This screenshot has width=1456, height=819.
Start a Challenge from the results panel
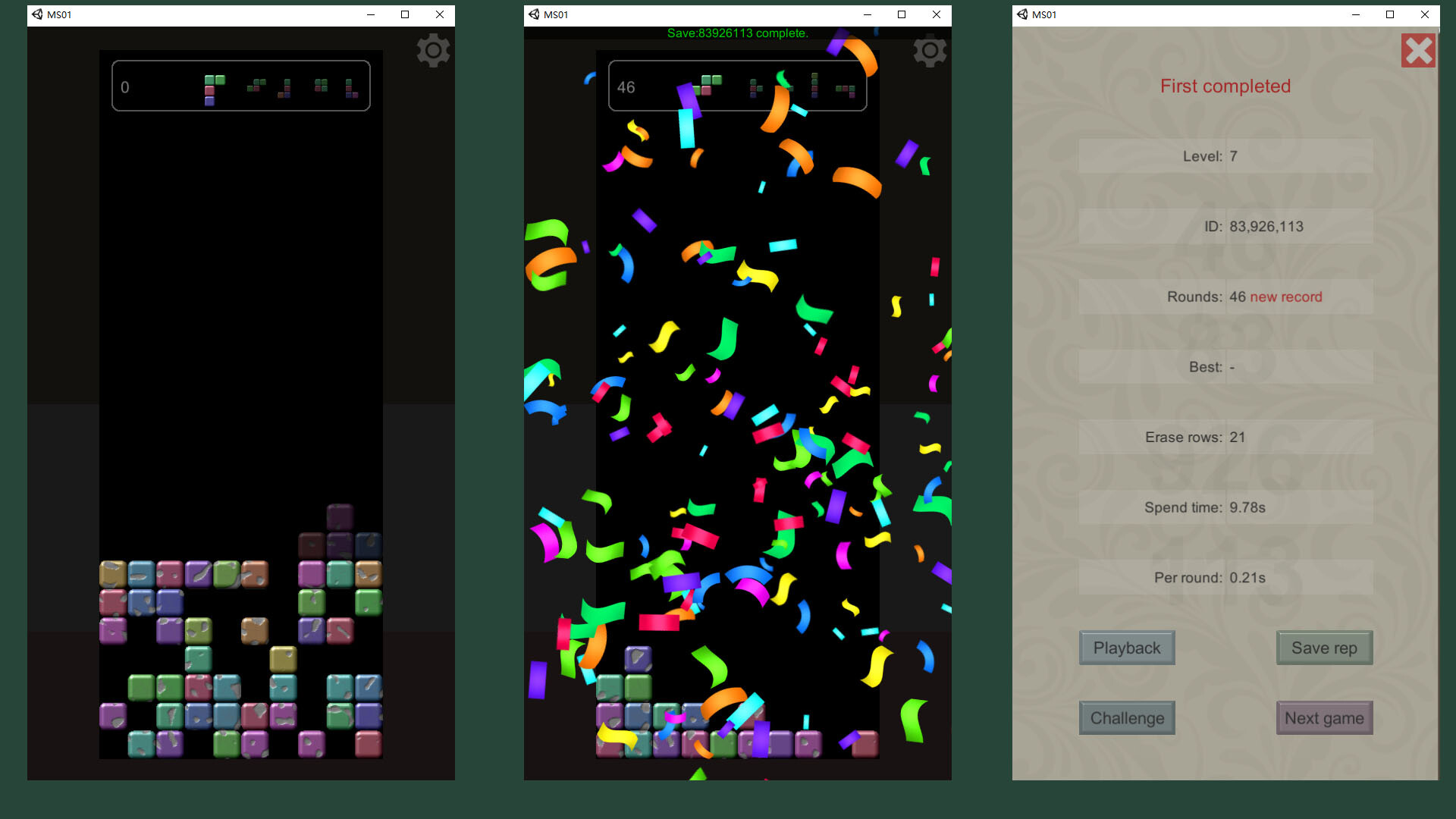pos(1127,717)
